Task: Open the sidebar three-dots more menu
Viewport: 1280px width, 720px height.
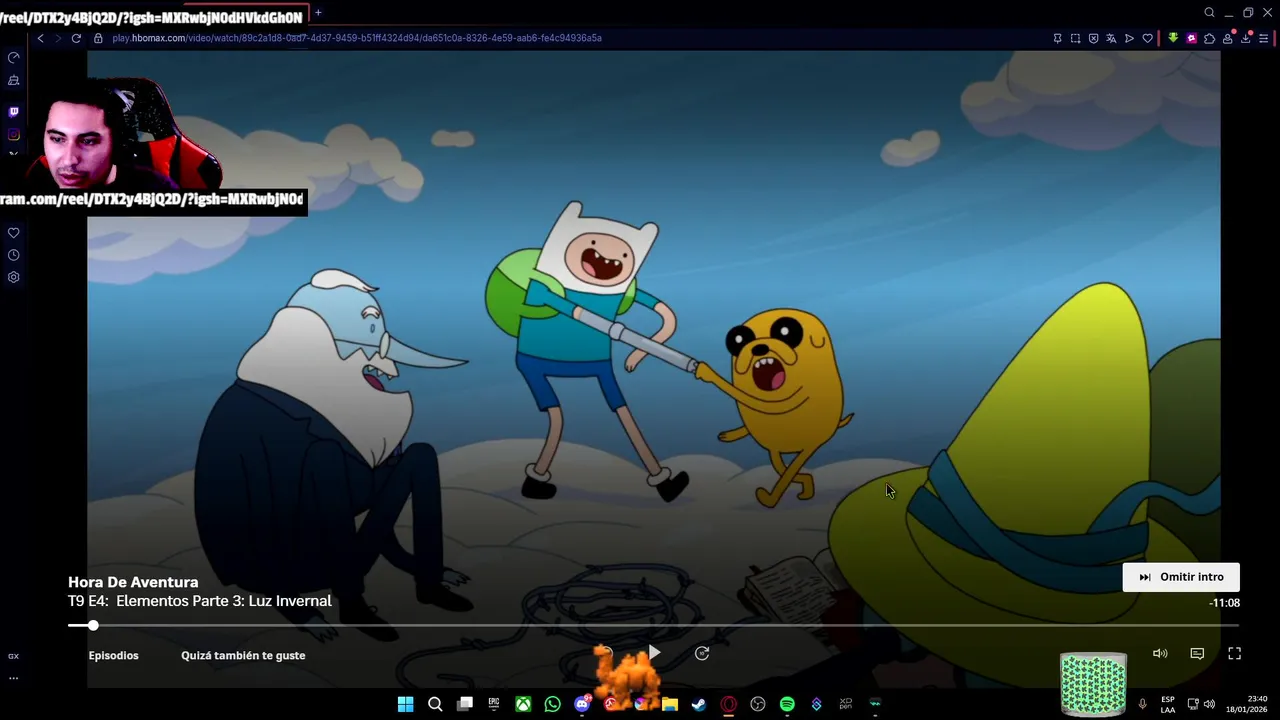Action: [13, 678]
